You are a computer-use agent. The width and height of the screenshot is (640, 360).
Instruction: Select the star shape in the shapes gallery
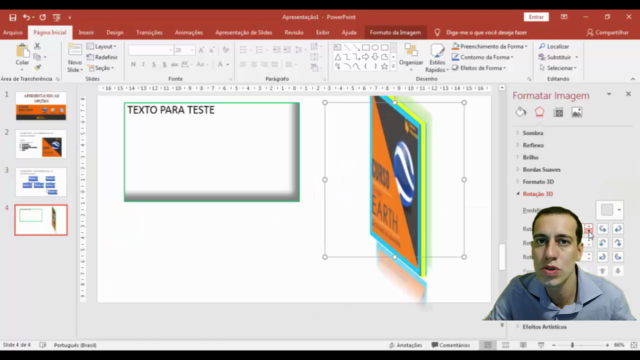pyautogui.click(x=384, y=67)
